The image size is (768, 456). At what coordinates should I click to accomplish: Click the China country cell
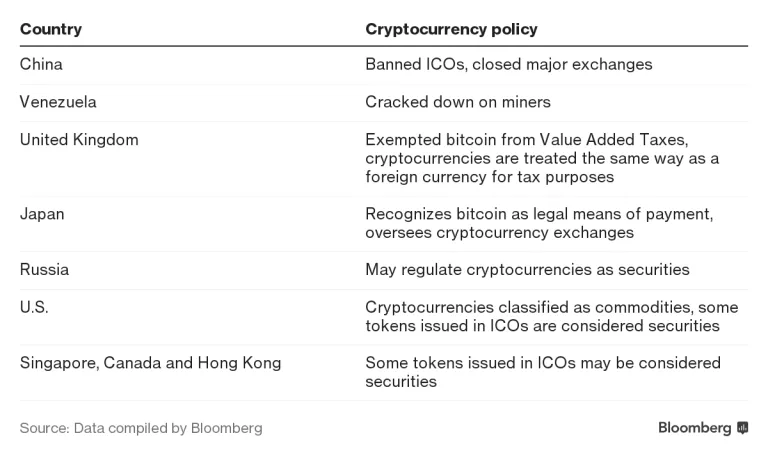41,64
